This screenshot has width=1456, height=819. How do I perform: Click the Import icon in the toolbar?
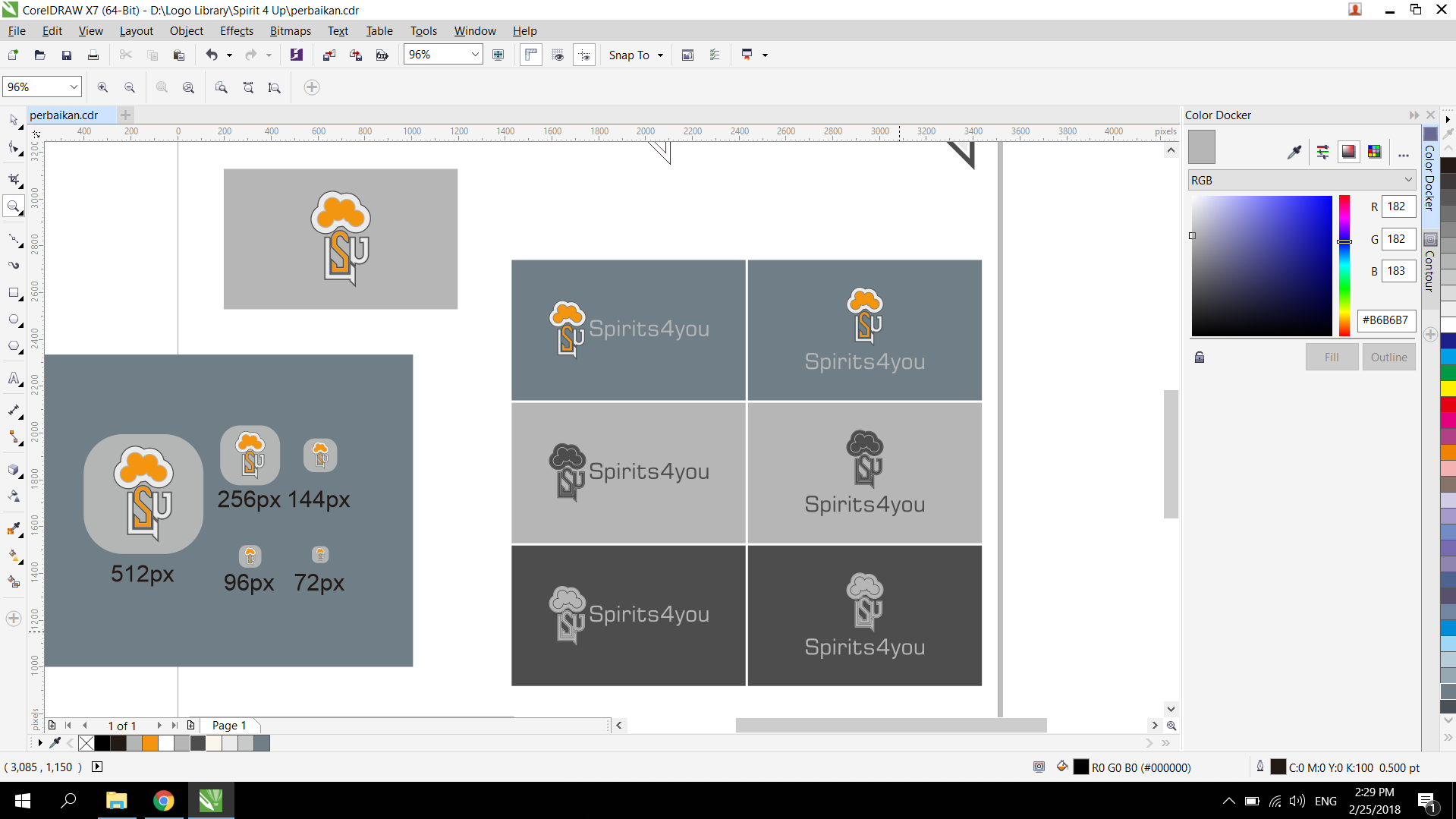pos(329,55)
